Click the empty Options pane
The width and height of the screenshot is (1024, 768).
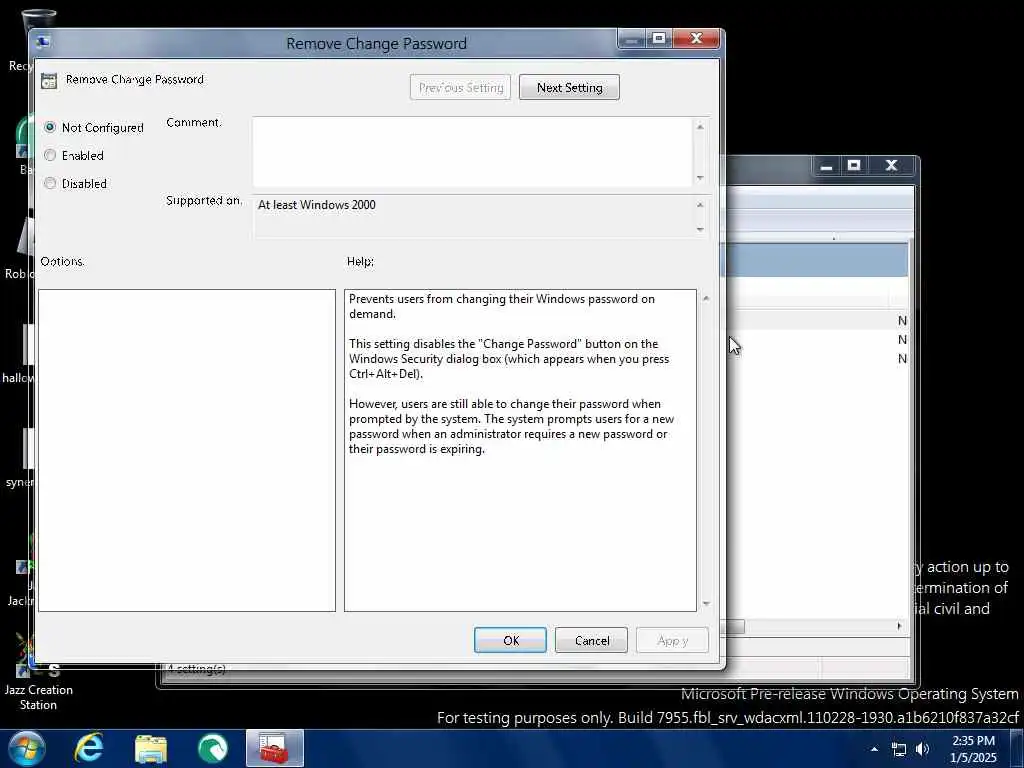click(x=187, y=451)
